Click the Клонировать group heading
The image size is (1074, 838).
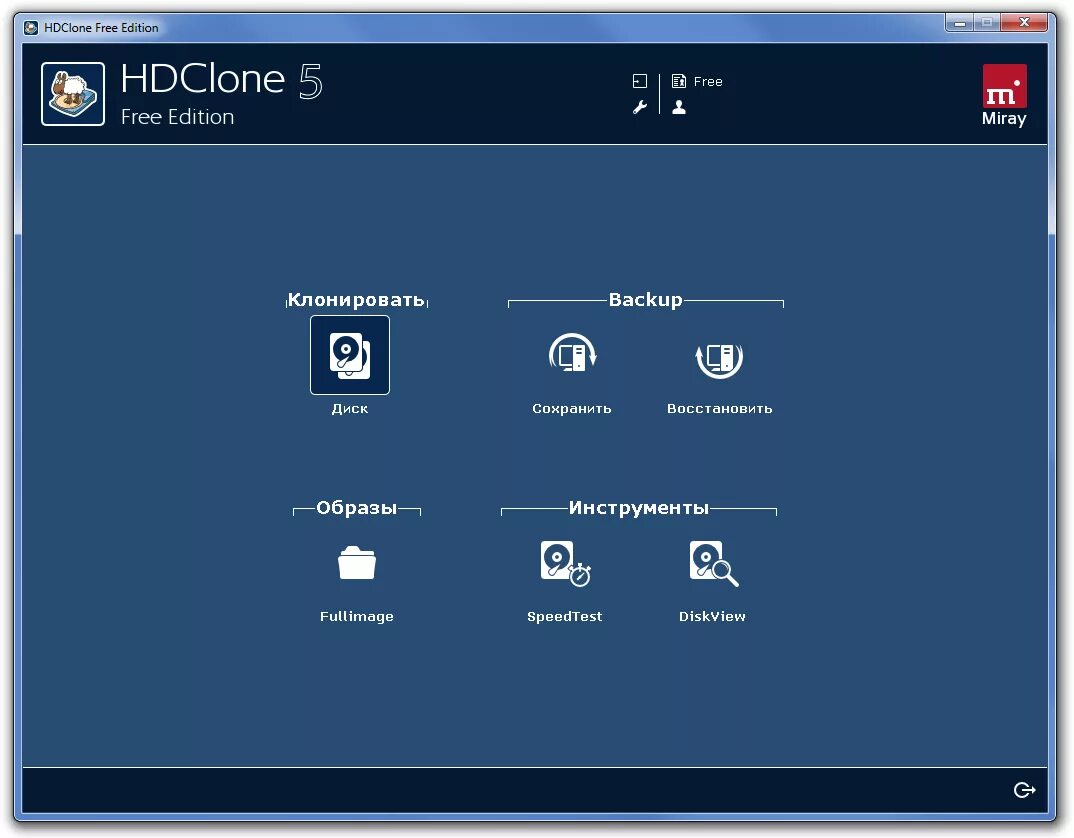tap(356, 299)
